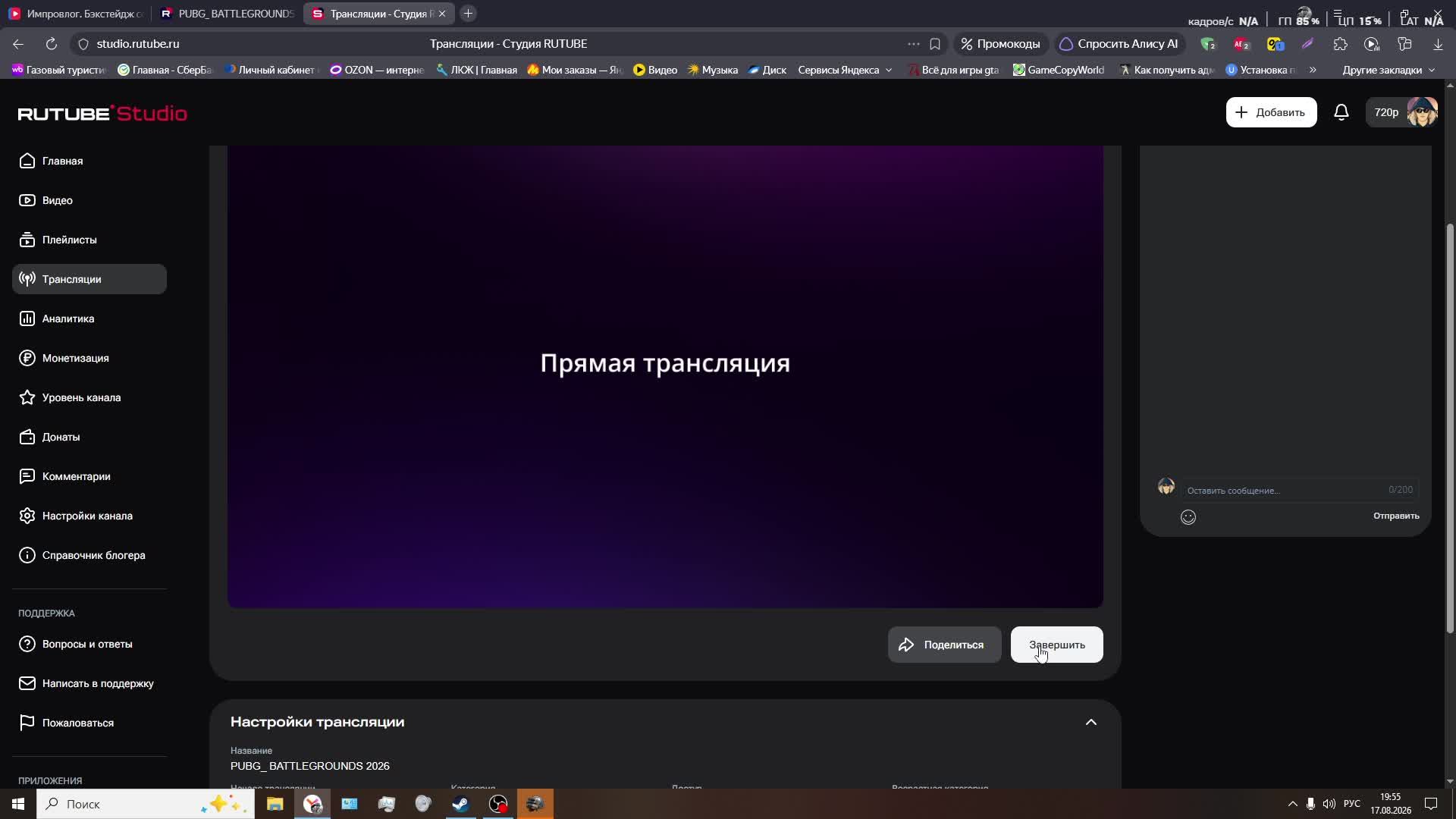Open the Диск bookmark
This screenshot has width=1456, height=819.
click(x=767, y=70)
